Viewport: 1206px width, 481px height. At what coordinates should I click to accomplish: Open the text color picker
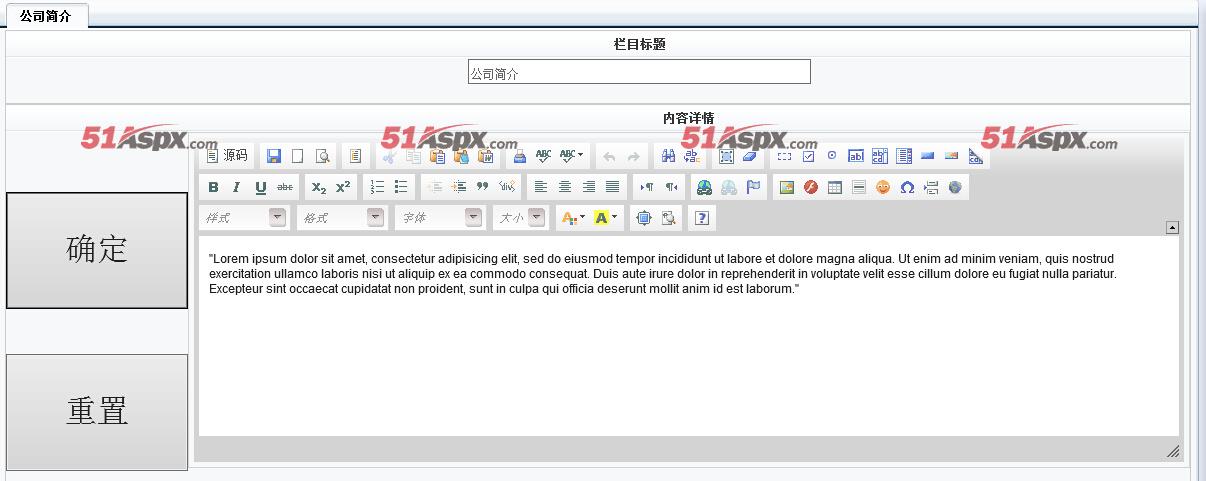[x=573, y=217]
